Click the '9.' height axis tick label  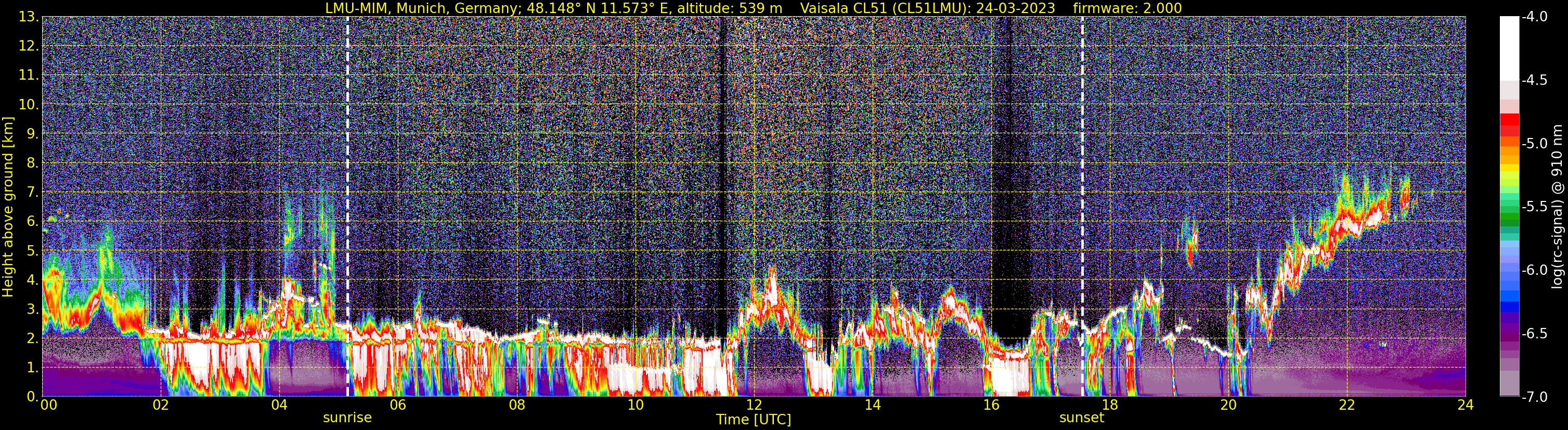click(x=33, y=134)
